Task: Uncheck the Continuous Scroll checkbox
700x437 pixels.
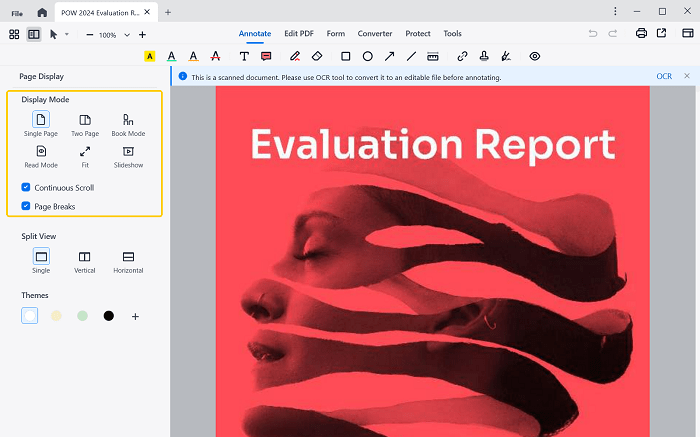Action: tap(26, 187)
